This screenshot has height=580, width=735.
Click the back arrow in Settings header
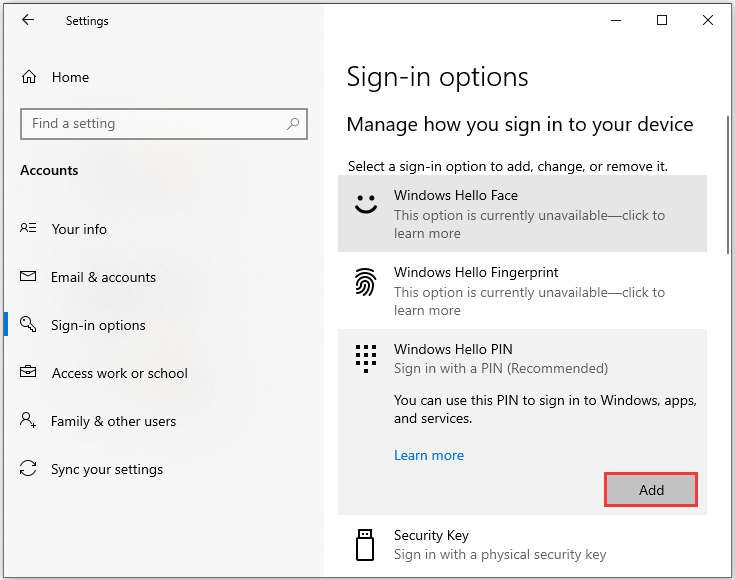28,20
